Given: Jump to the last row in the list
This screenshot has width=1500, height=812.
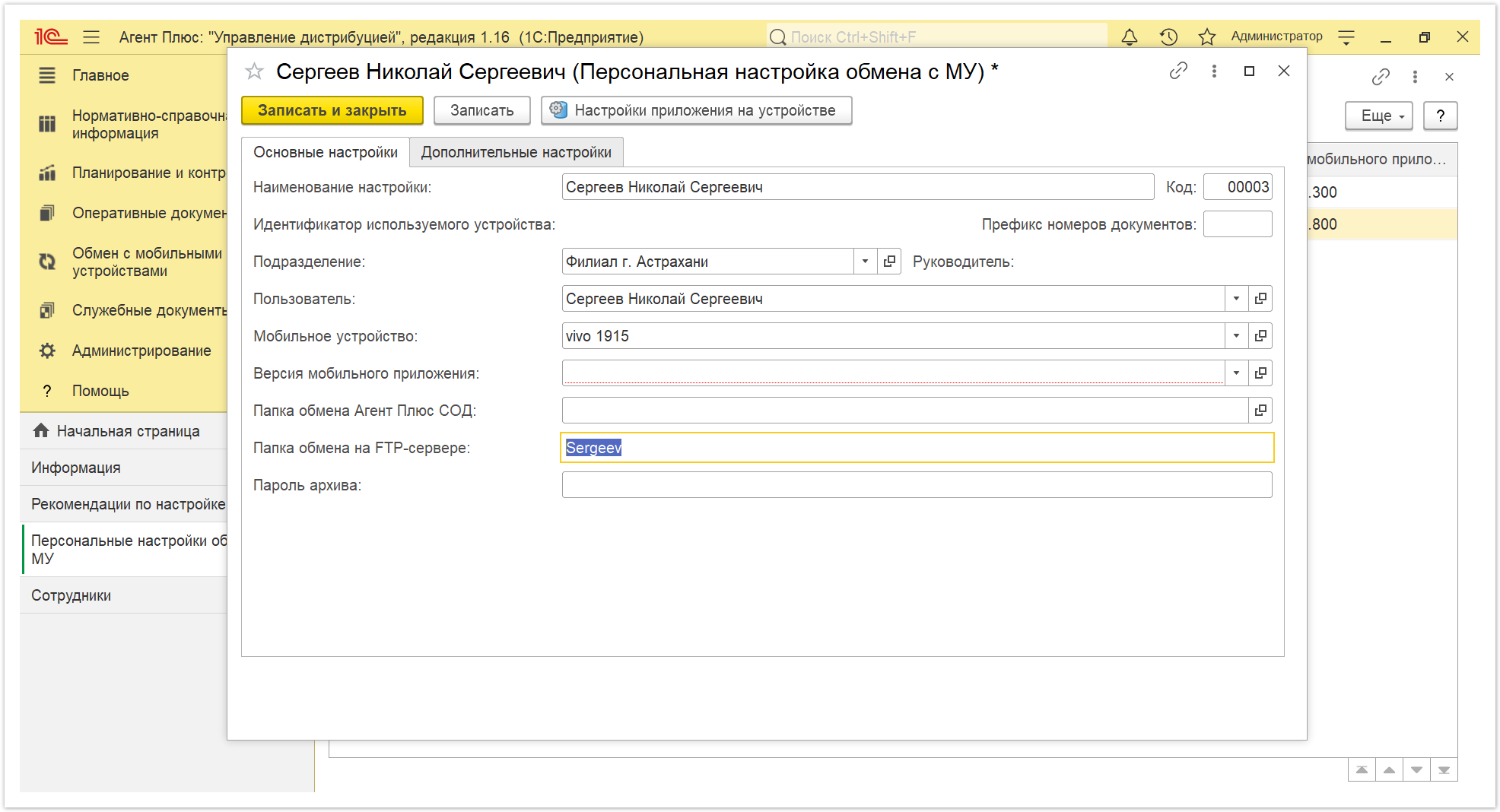Looking at the screenshot, I should (1444, 770).
